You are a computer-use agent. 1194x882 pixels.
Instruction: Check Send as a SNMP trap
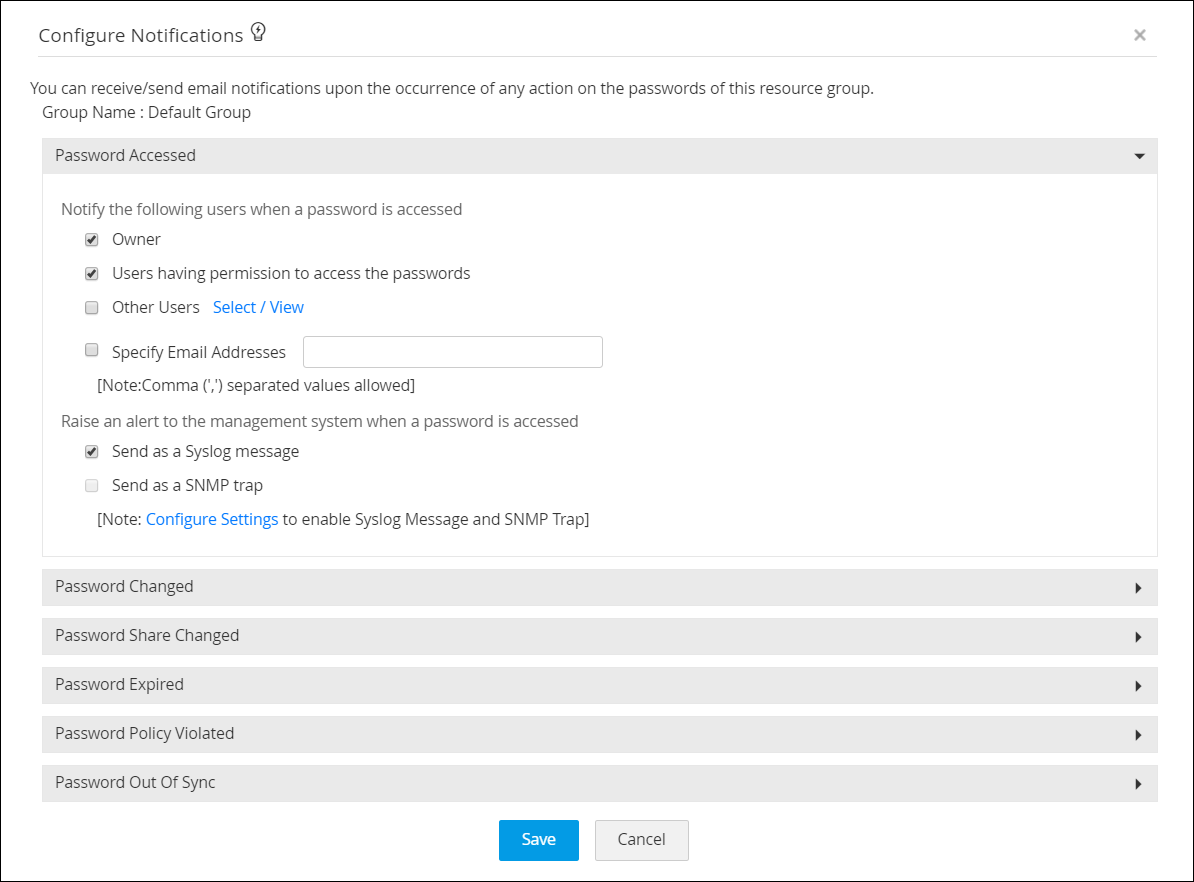[x=91, y=485]
